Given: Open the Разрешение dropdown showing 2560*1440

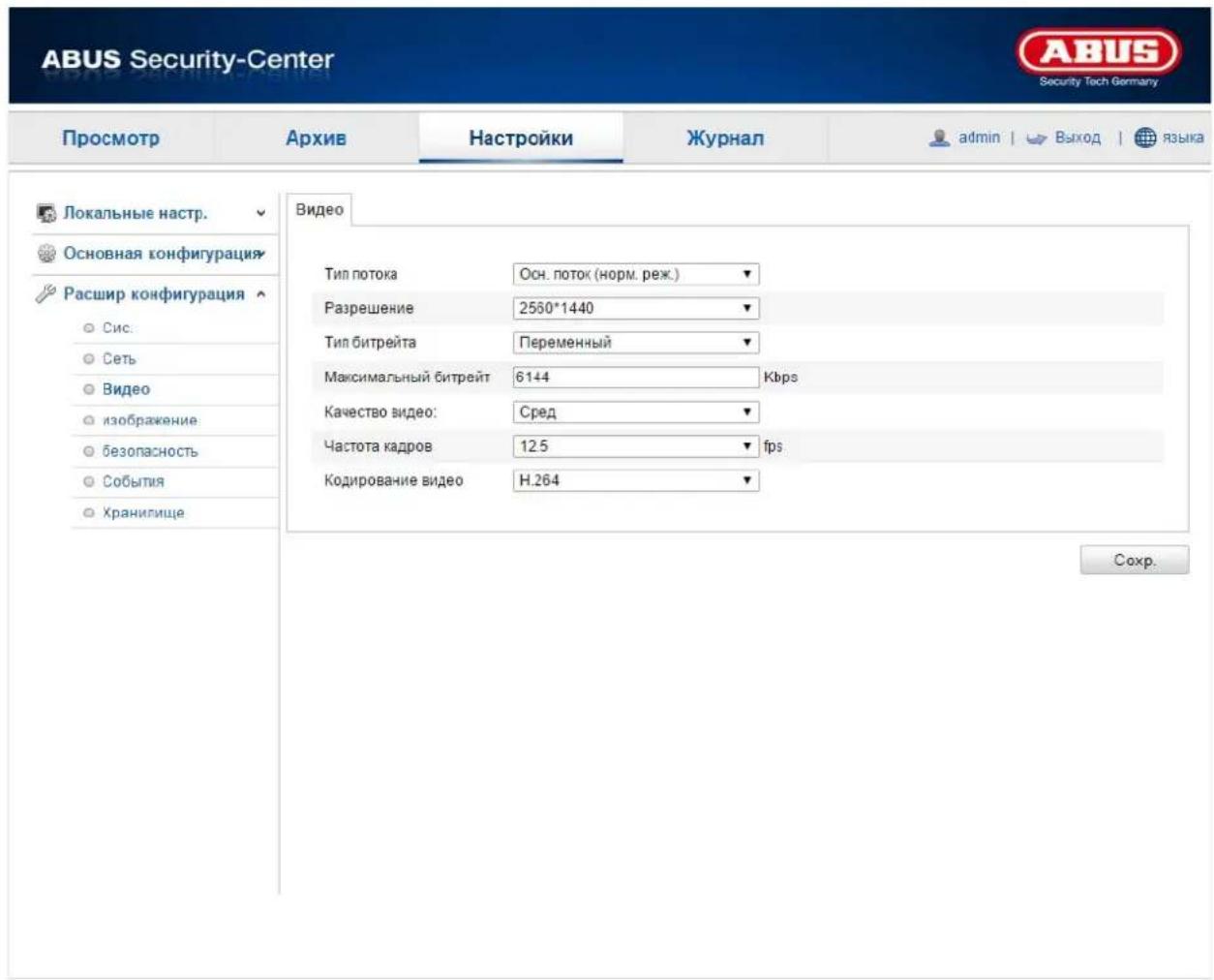Looking at the screenshot, I should (x=636, y=308).
